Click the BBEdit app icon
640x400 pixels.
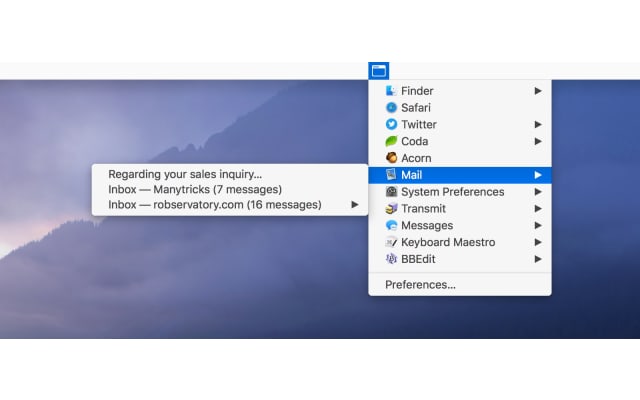[391, 259]
